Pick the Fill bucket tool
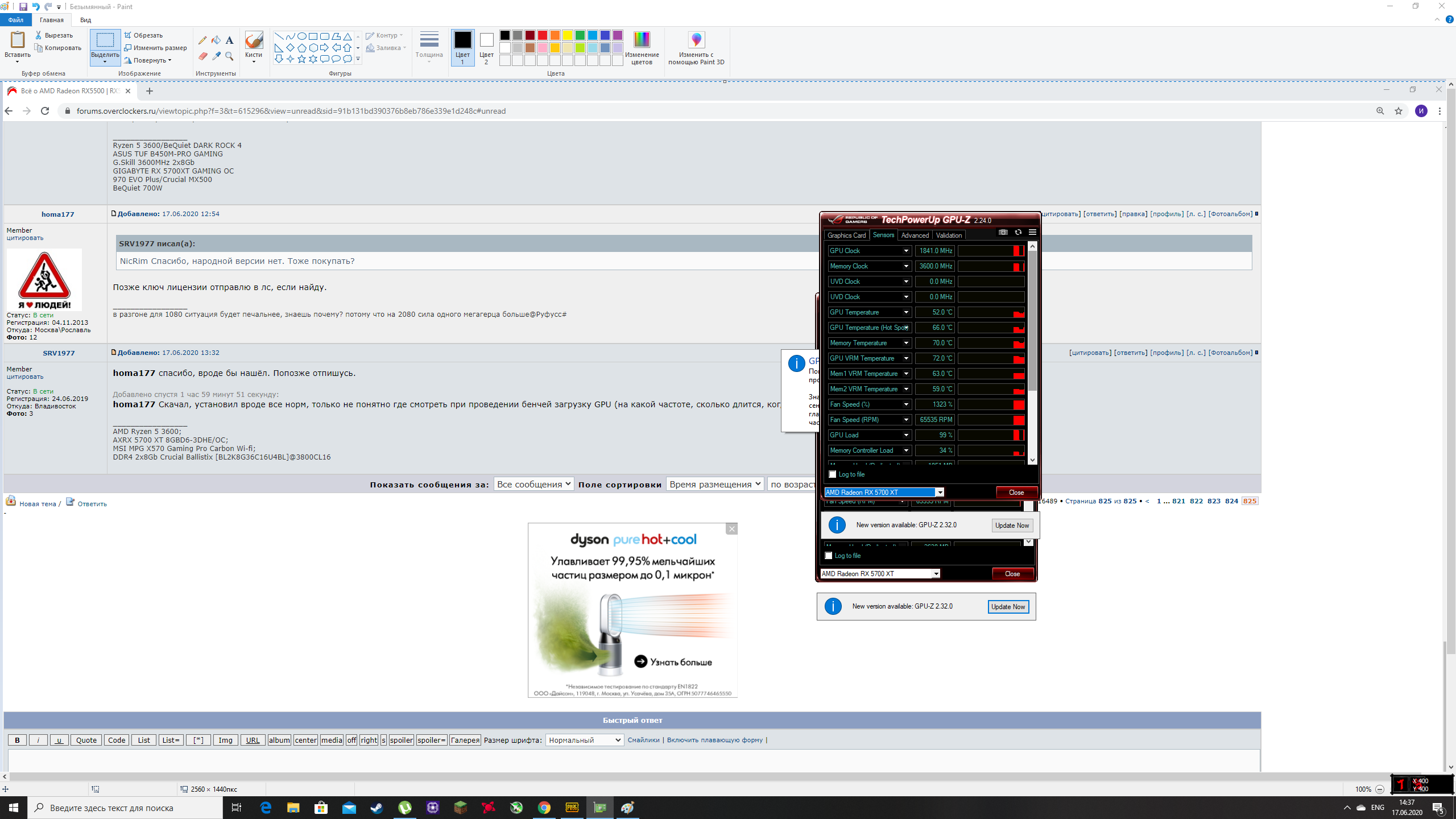 tap(216, 40)
